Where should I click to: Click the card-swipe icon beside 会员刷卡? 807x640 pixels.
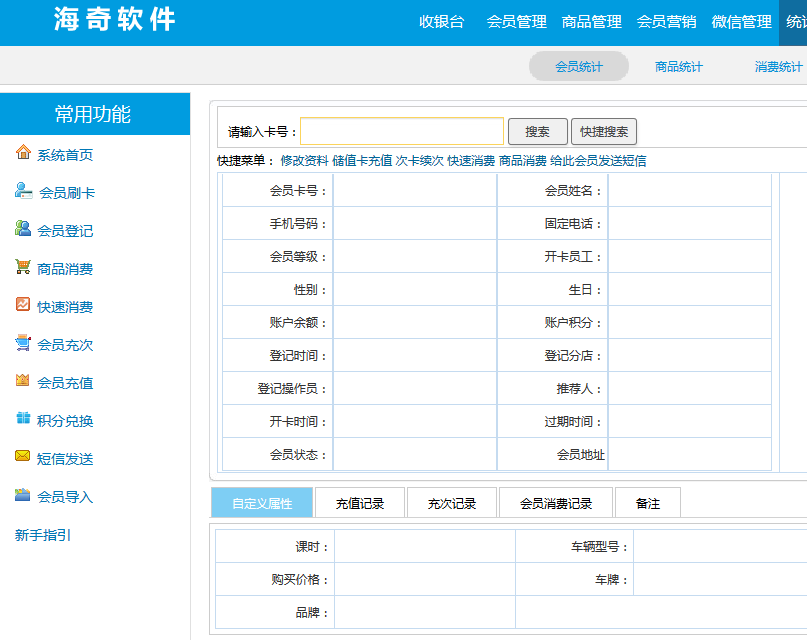(23, 191)
